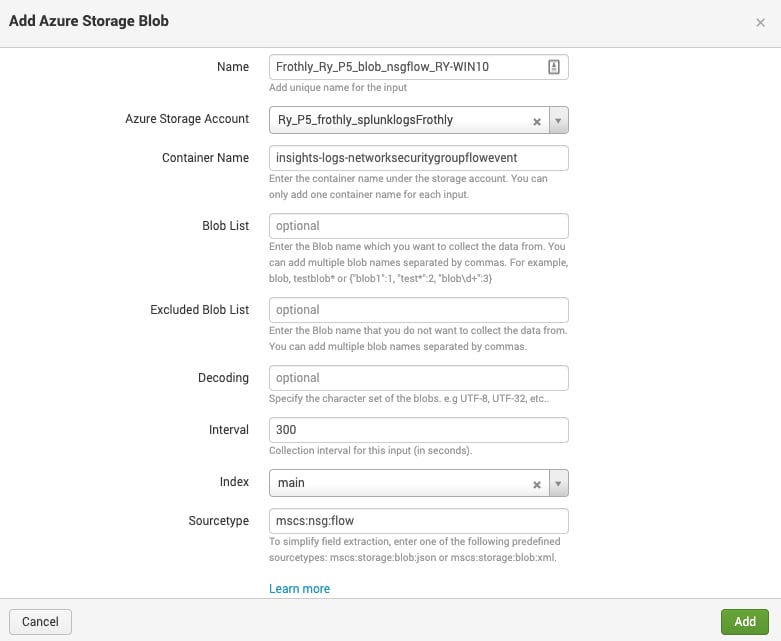
Task: Expand the Azure Storage Account dropdown arrow
Action: pos(558,121)
